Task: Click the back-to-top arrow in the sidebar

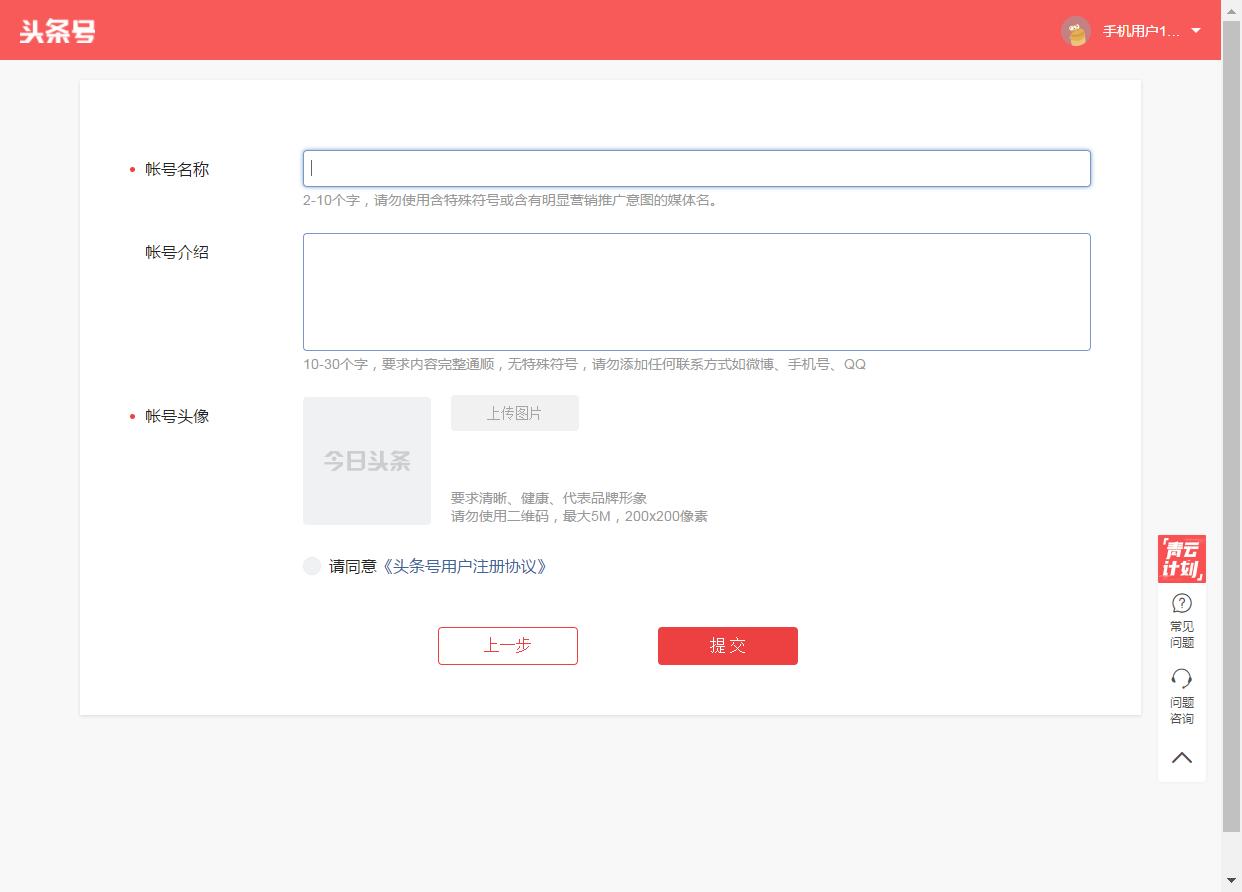Action: (x=1181, y=757)
